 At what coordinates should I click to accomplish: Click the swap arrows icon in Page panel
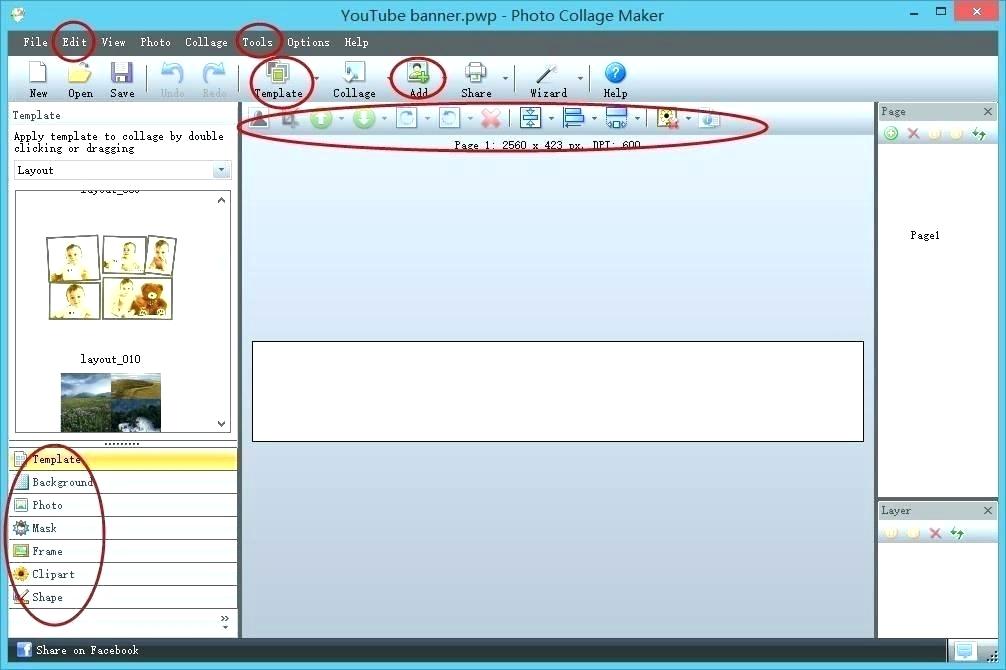pyautogui.click(x=978, y=133)
